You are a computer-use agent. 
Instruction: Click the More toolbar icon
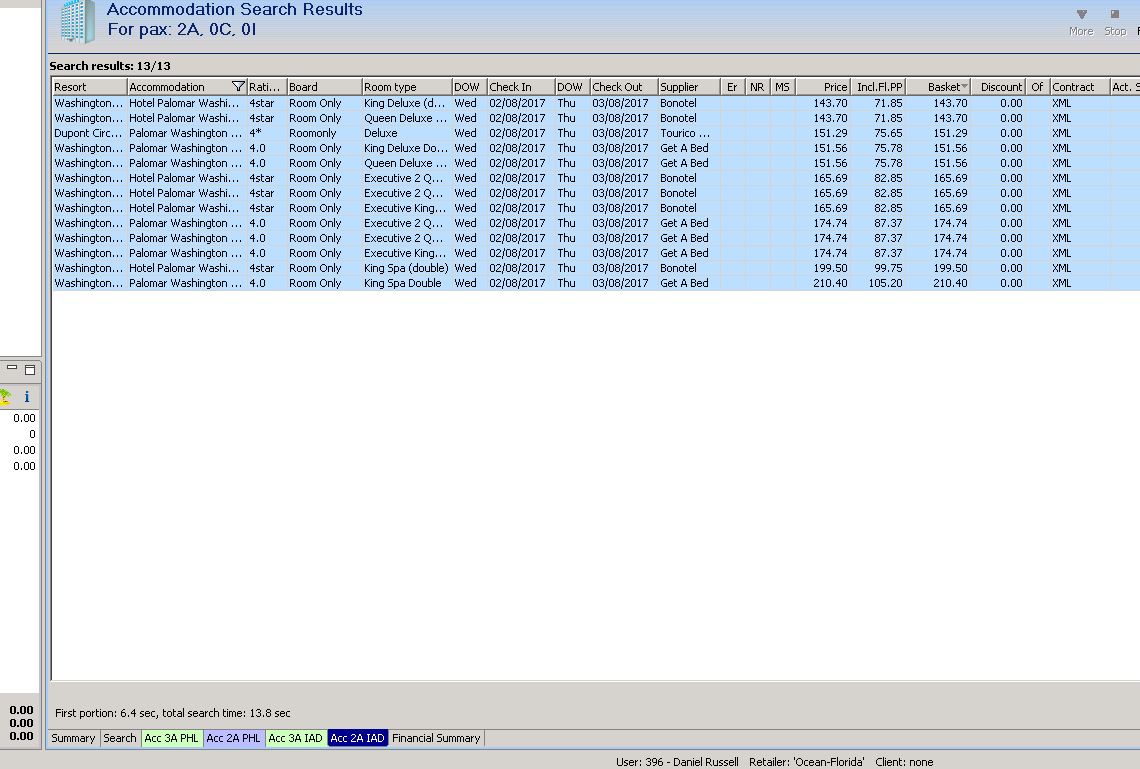pos(1081,22)
